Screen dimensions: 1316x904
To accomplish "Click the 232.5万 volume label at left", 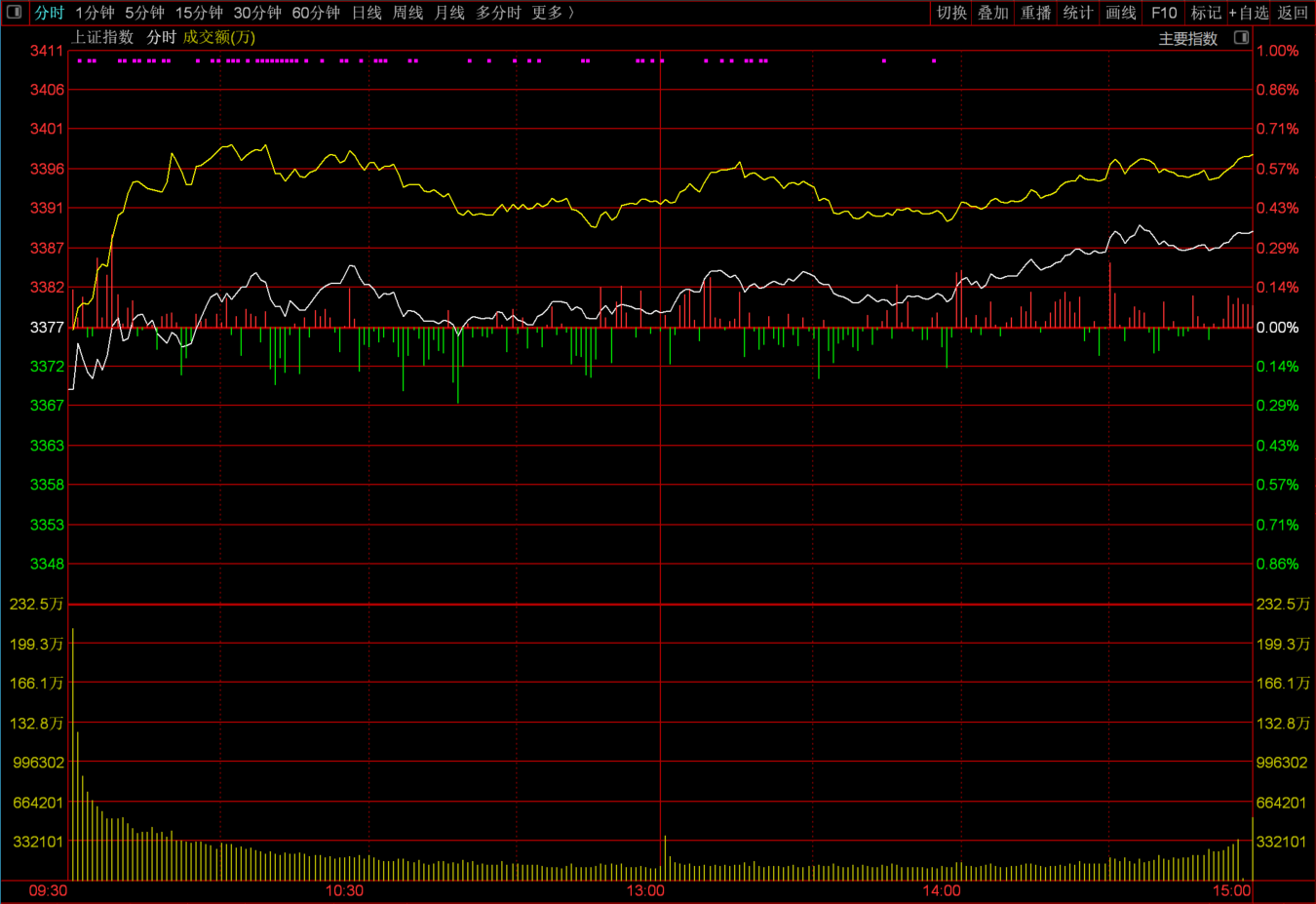I will [x=36, y=605].
